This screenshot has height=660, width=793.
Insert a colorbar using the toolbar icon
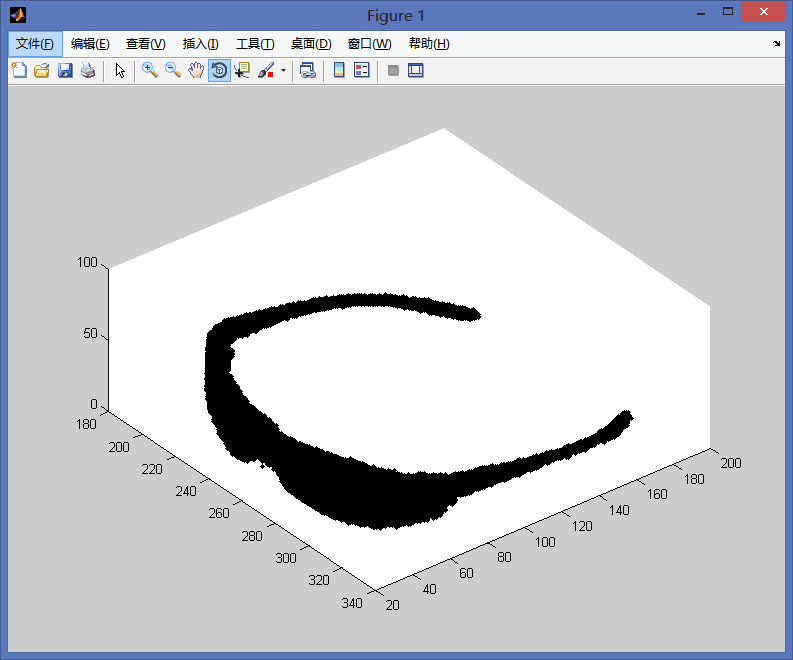coord(339,70)
